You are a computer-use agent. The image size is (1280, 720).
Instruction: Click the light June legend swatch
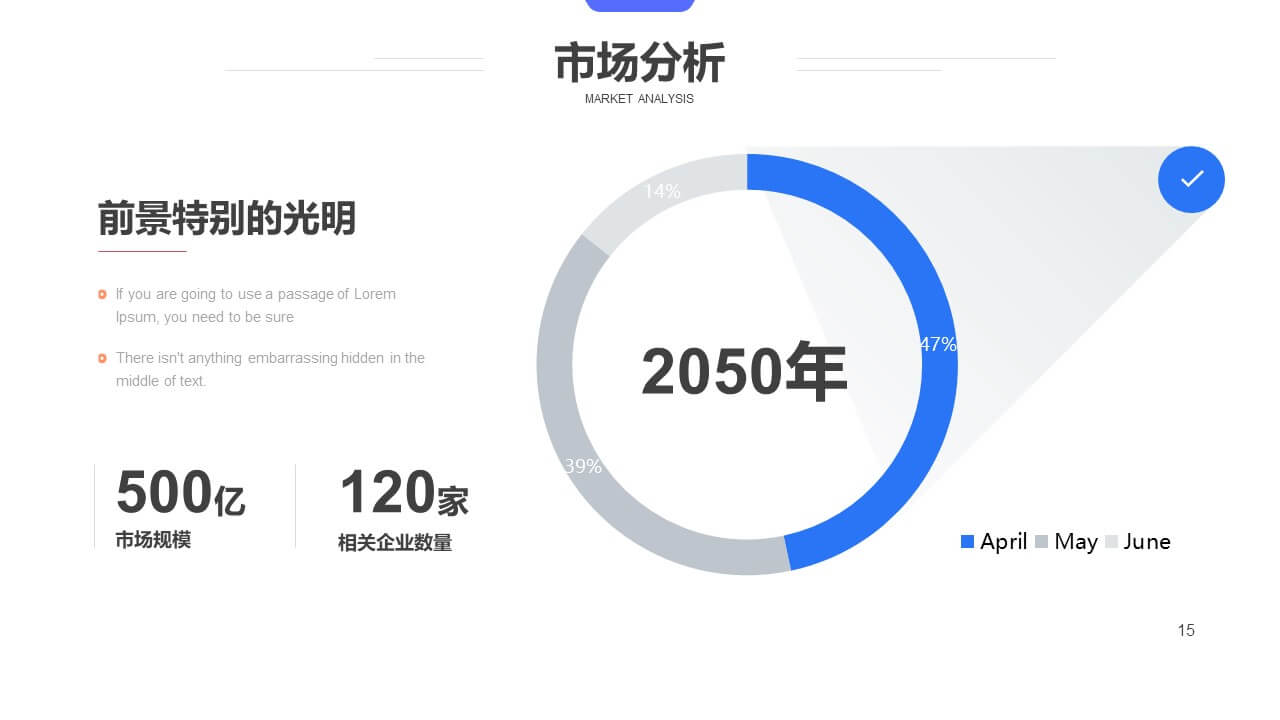click(1111, 541)
